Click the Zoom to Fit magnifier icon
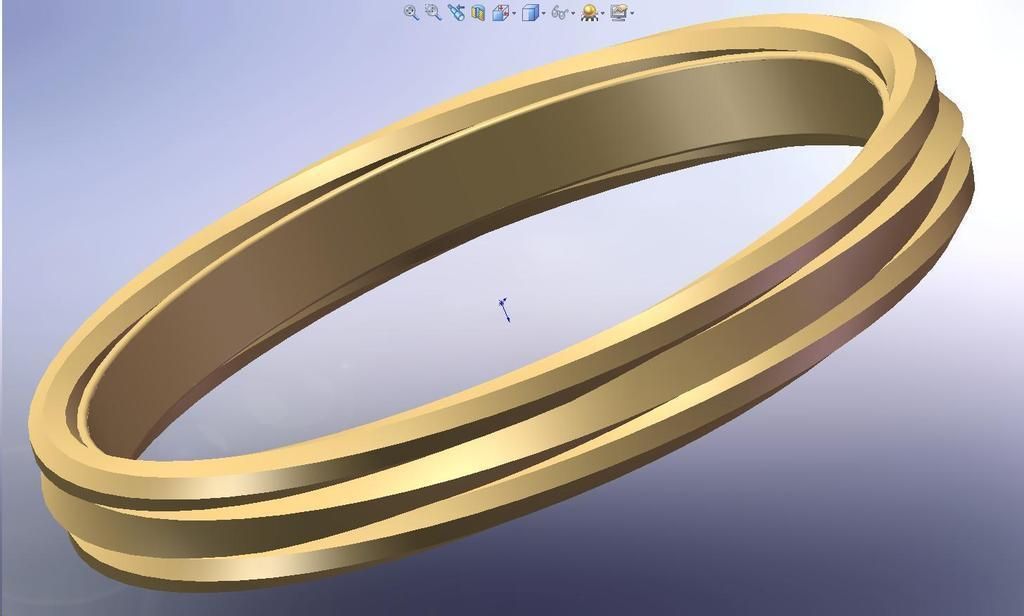Screen dimensions: 1024x616 [x=411, y=12]
